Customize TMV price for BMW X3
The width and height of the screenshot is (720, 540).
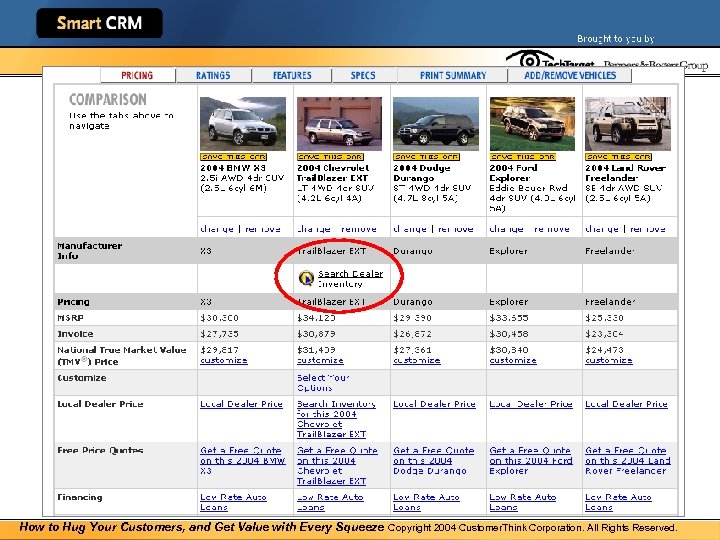[x=224, y=360]
